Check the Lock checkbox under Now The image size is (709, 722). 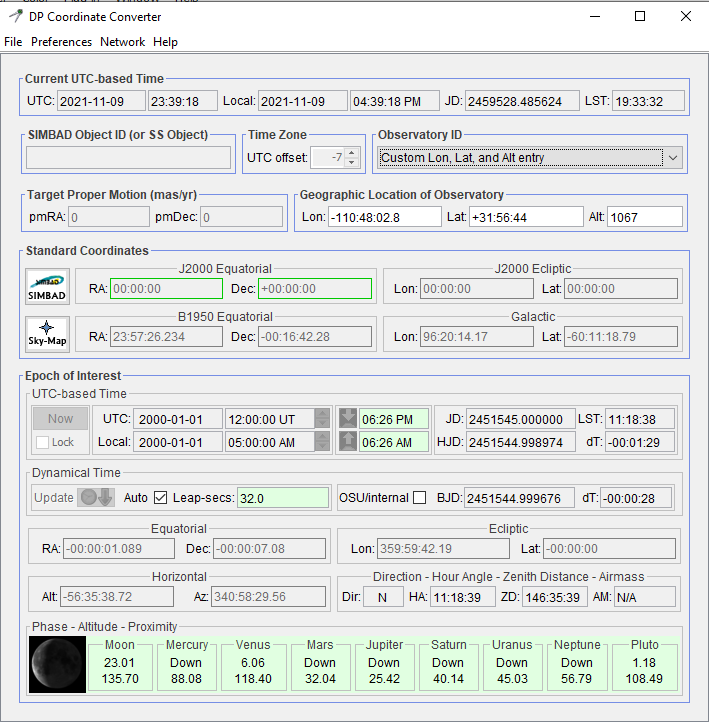[x=42, y=442]
